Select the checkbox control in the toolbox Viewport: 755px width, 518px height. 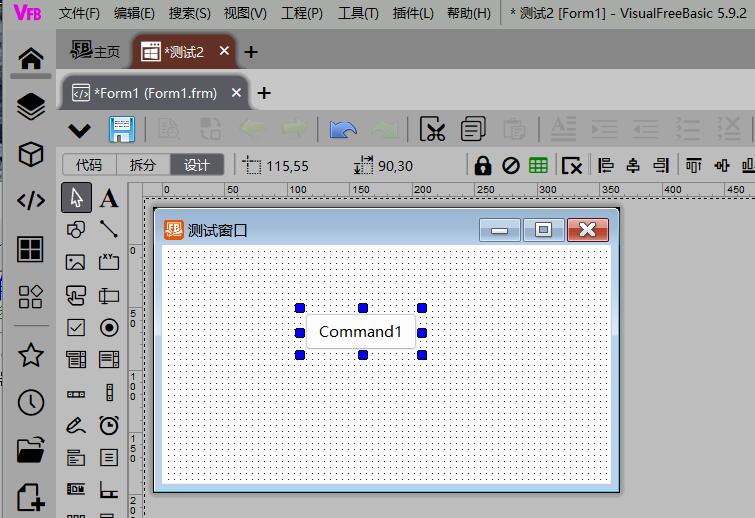(x=76, y=327)
